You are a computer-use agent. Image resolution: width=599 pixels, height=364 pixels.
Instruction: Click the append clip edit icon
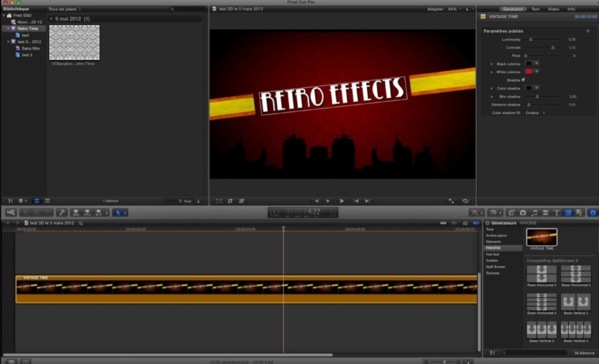click(x=99, y=212)
